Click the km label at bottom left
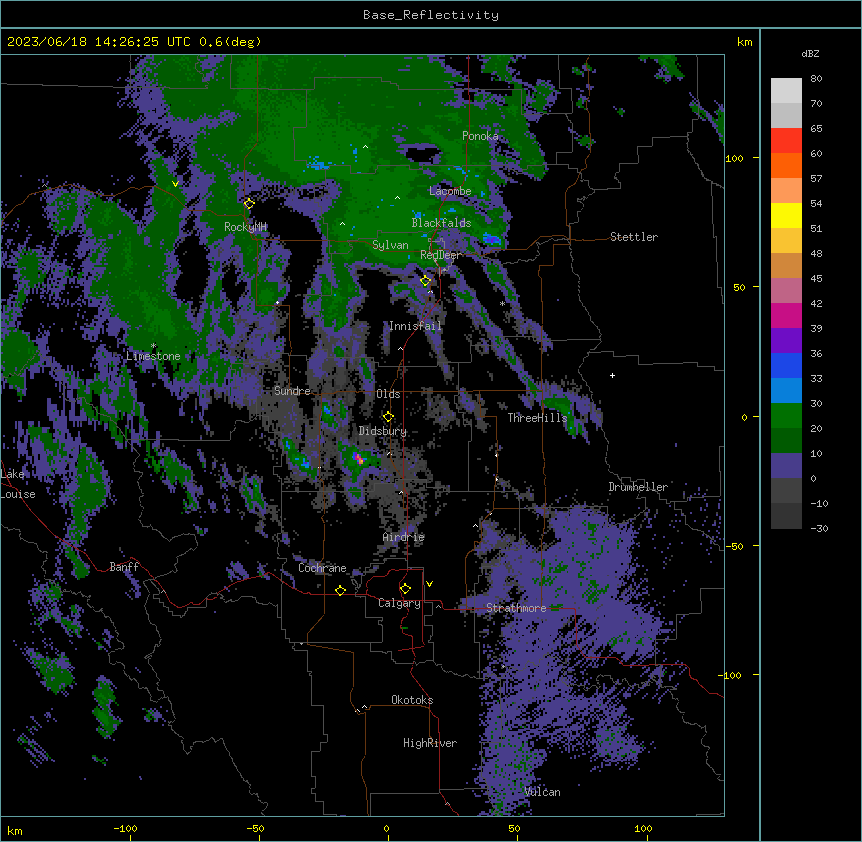 [x=15, y=830]
